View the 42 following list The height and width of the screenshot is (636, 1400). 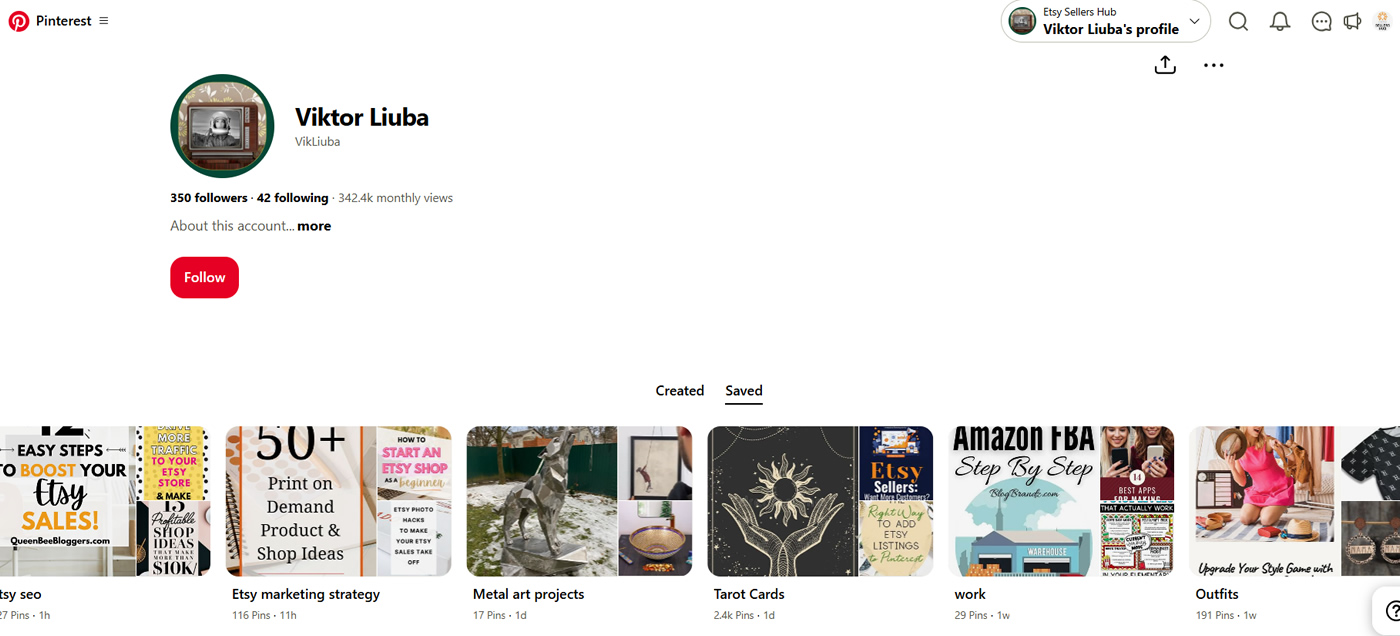292,198
